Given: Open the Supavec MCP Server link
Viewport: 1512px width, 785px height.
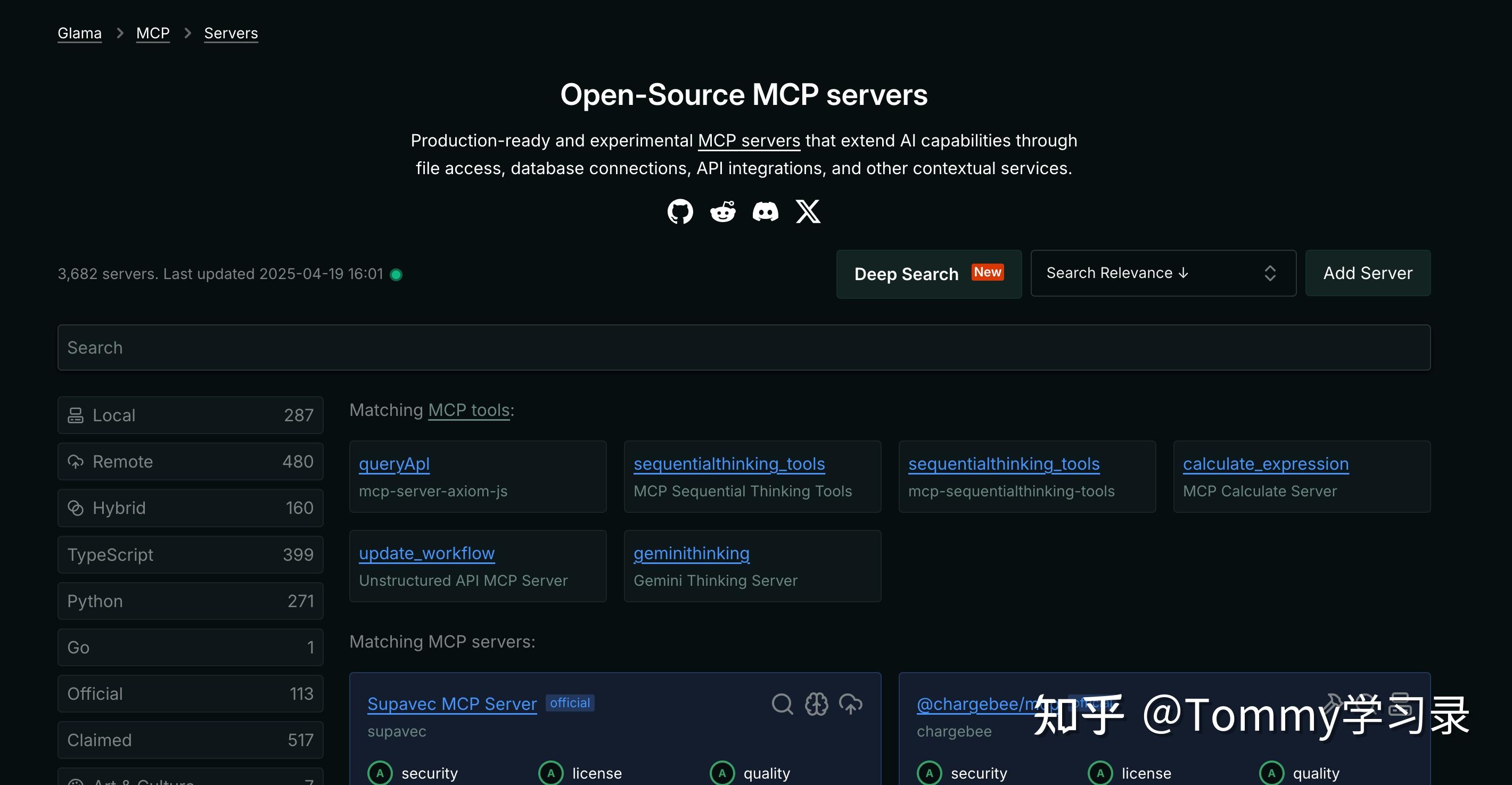Looking at the screenshot, I should [x=451, y=704].
